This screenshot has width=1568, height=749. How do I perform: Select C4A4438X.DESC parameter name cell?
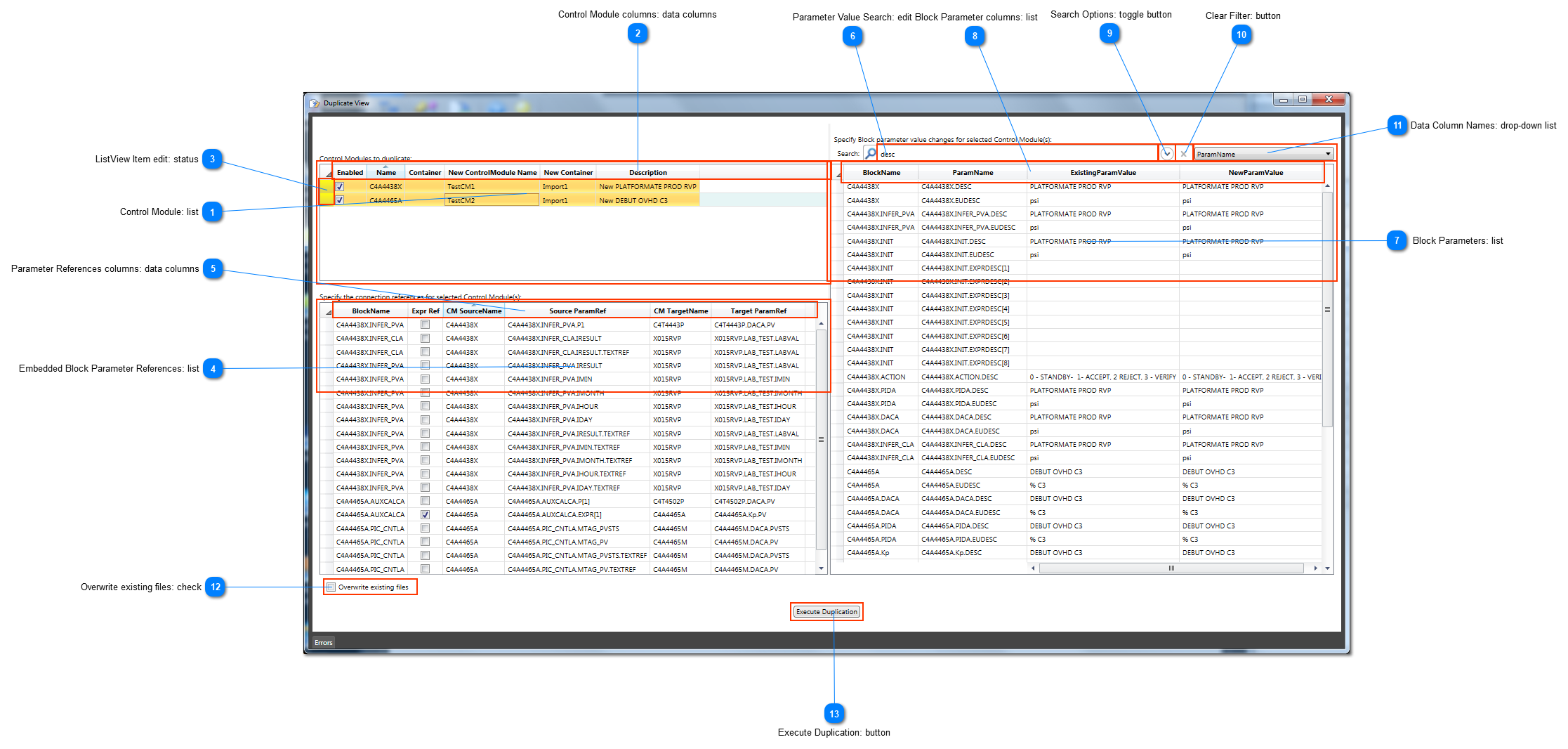click(973, 187)
